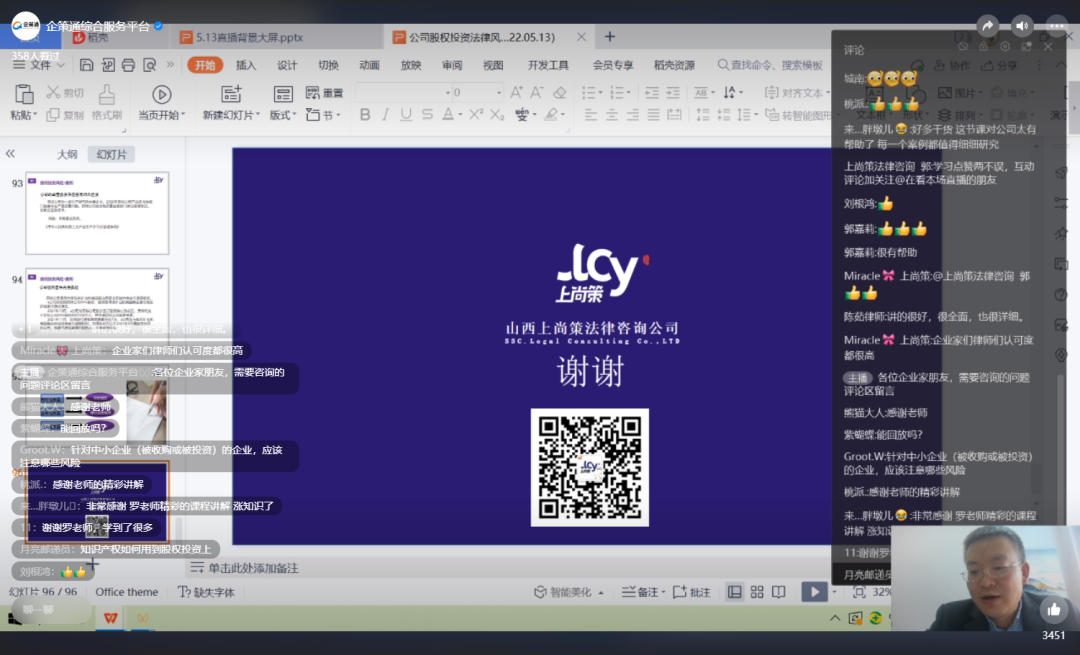
Task: Open the Insert (插入) ribbon tab
Action: click(246, 65)
